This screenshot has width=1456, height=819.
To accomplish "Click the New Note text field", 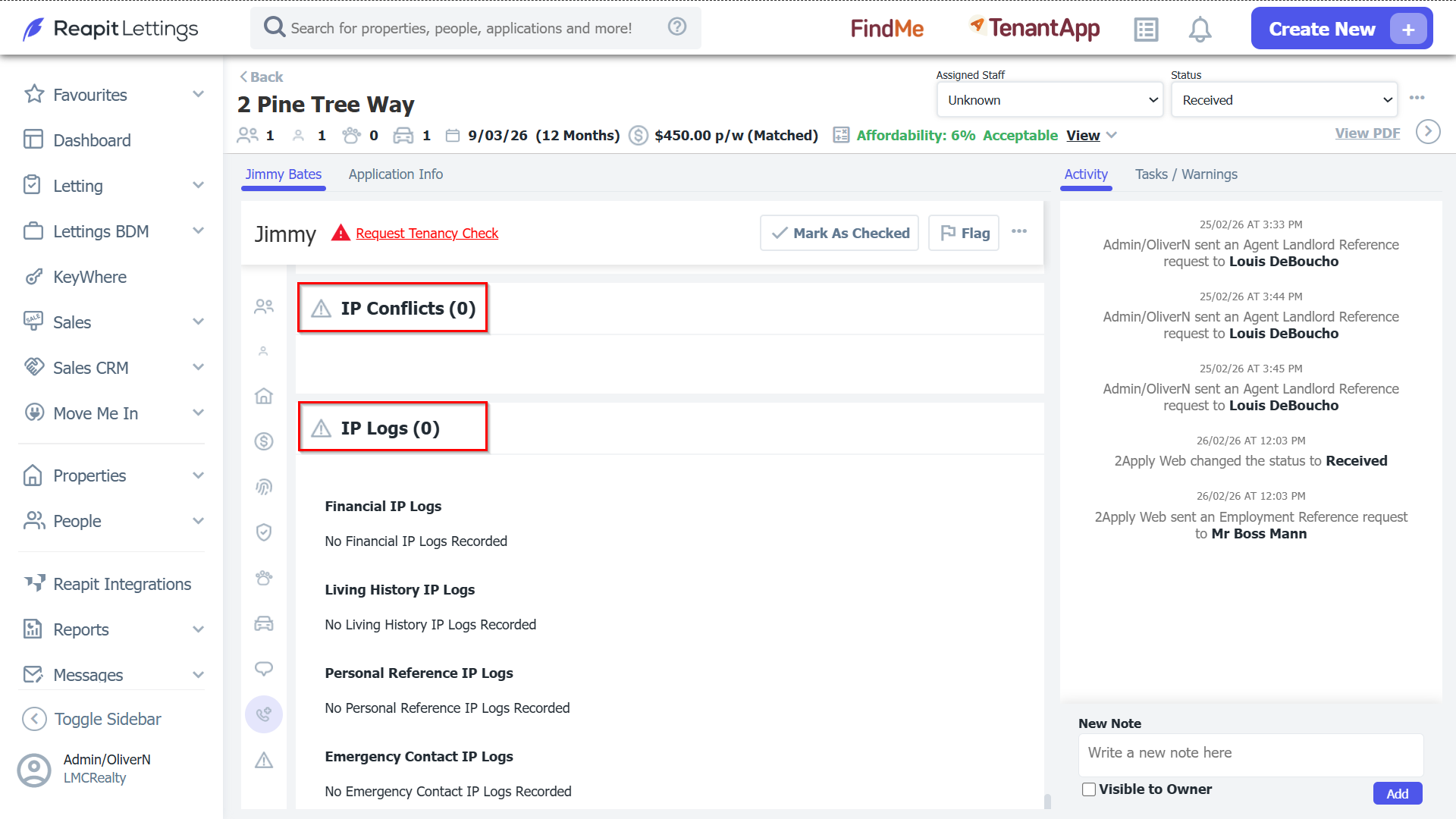I will [1250, 754].
